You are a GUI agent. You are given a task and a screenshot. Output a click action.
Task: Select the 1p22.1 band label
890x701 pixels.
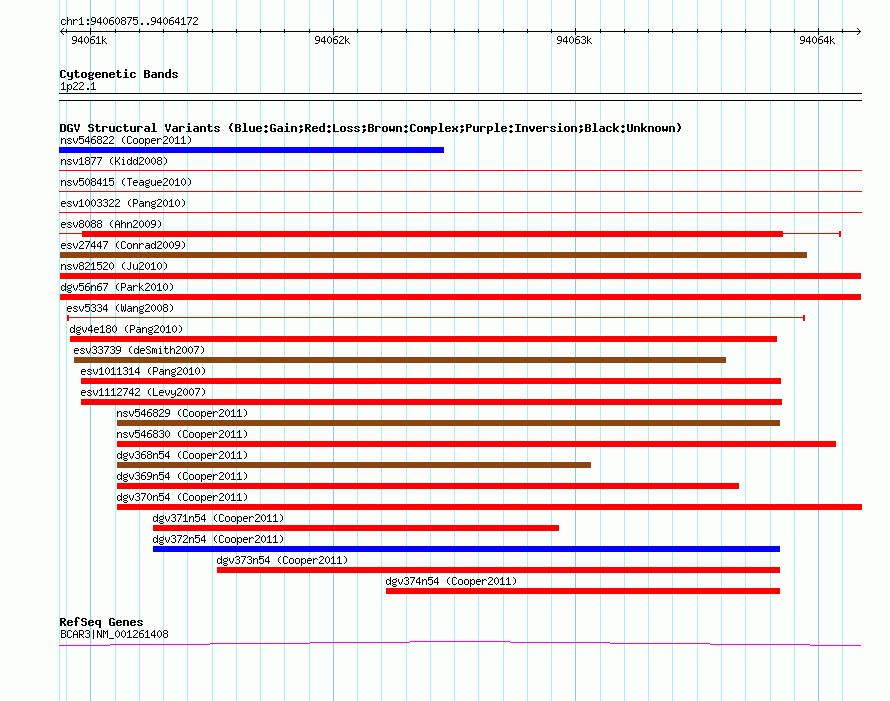(78, 86)
